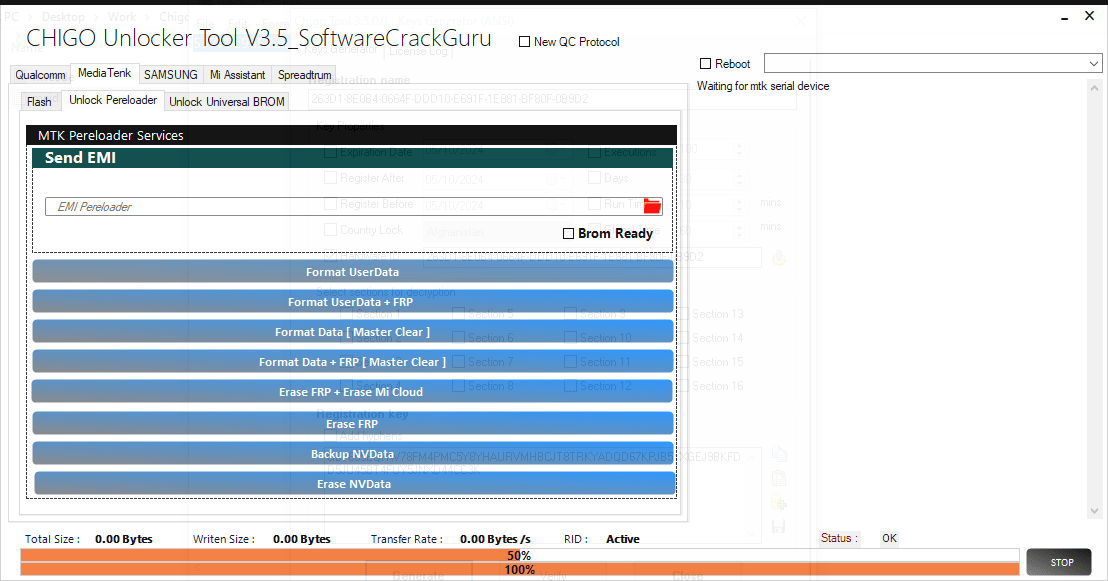
Task: Switch to Unlock Universal BROM tab
Action: point(227,101)
